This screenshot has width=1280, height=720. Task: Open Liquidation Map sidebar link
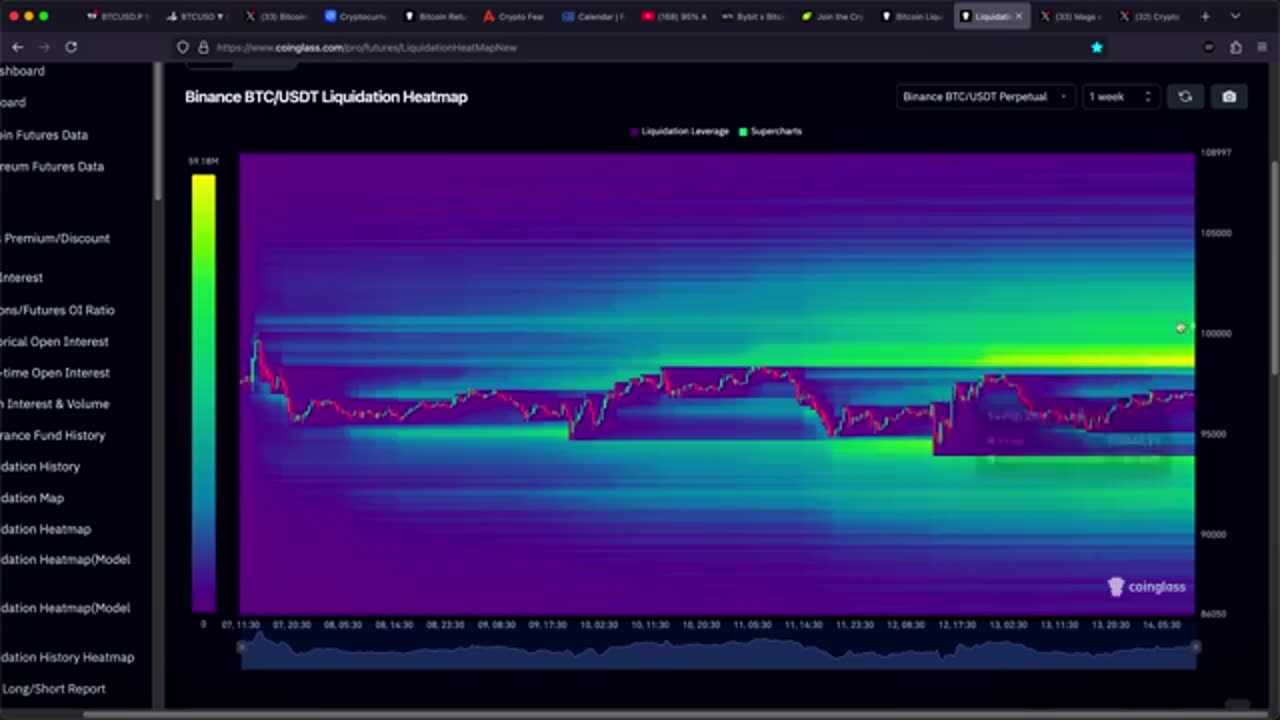click(x=32, y=498)
